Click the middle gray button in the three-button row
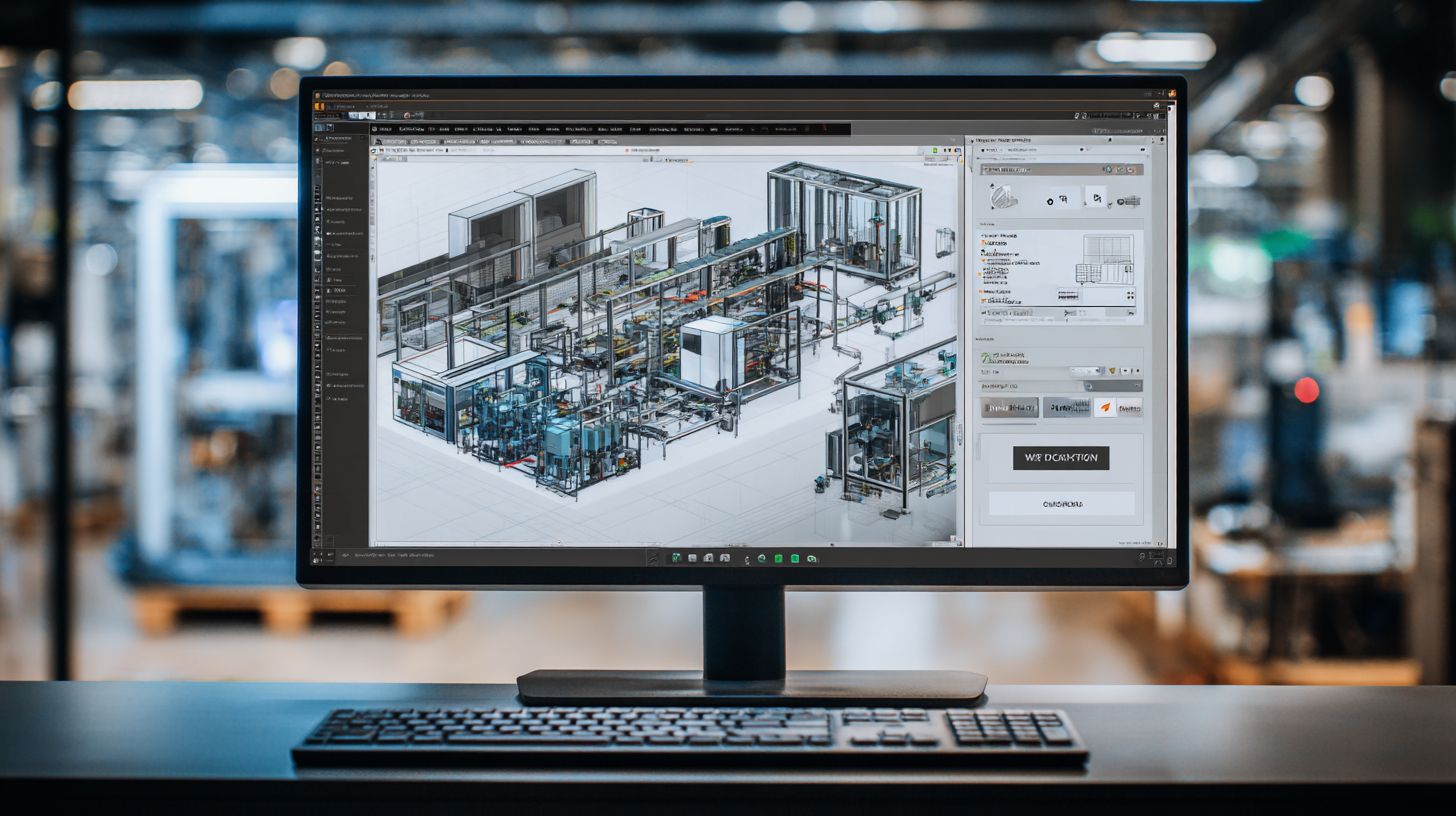This screenshot has height=816, width=1456. pos(1066,407)
